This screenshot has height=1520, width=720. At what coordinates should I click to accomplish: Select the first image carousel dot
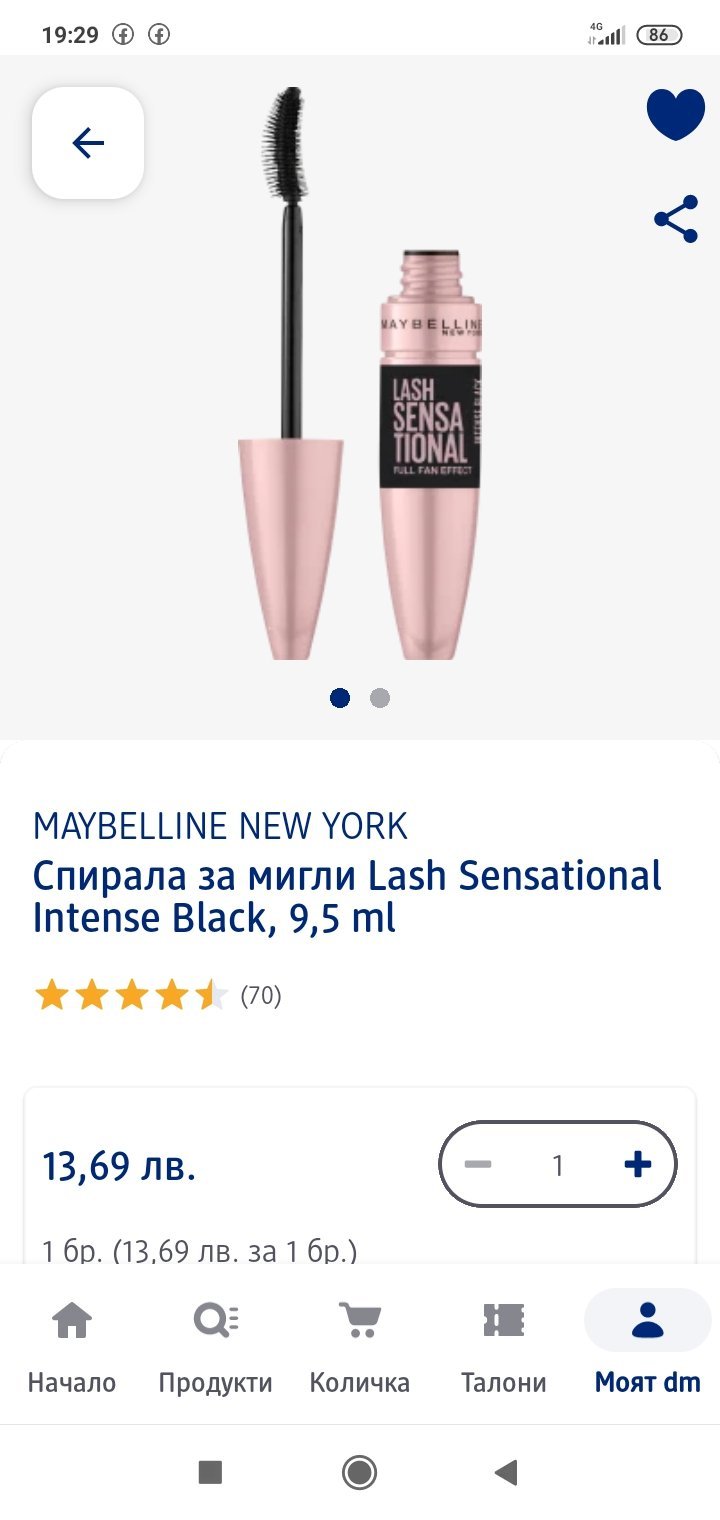click(340, 698)
